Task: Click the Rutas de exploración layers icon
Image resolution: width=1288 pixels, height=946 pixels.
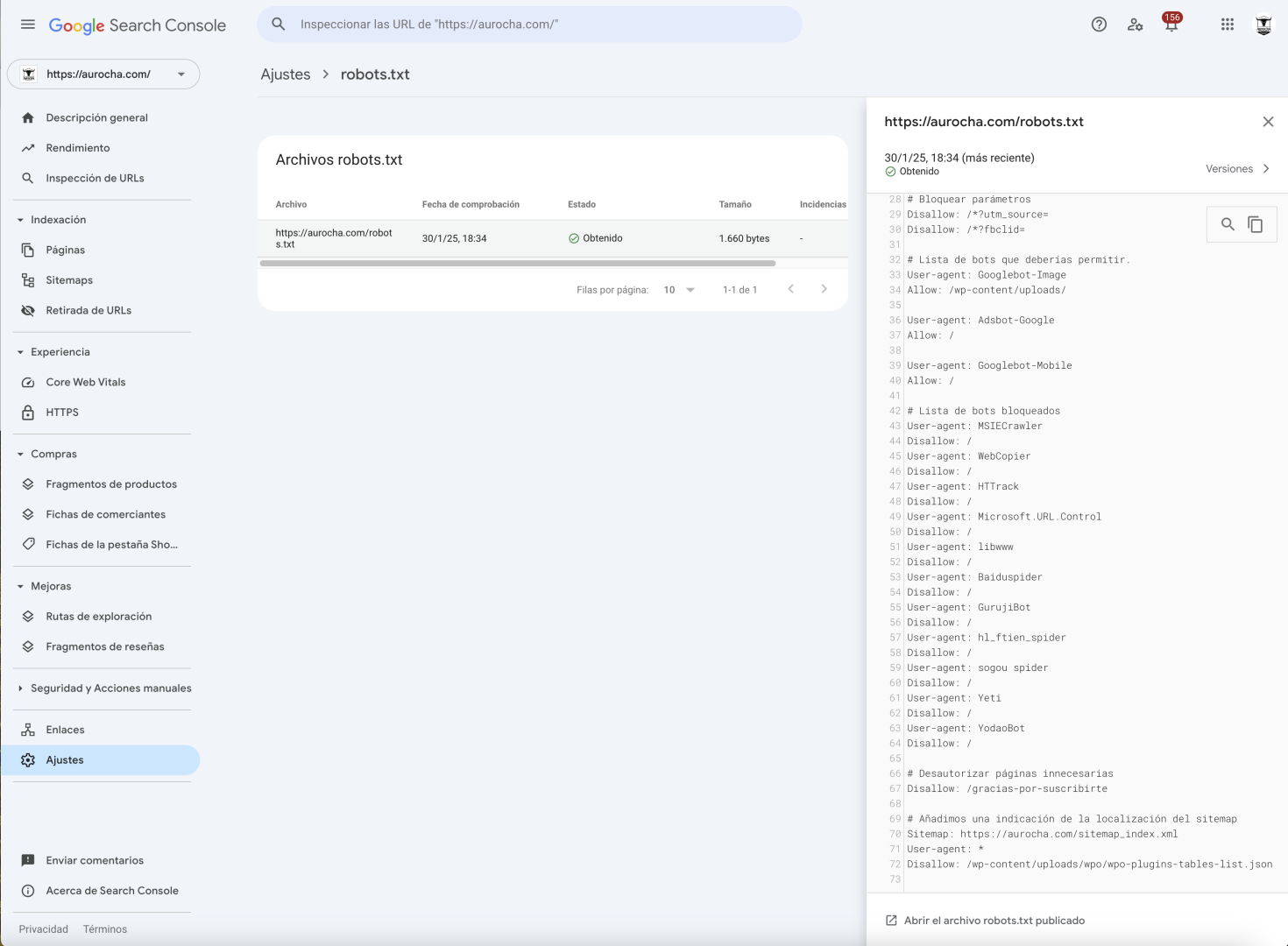Action: [x=28, y=617]
